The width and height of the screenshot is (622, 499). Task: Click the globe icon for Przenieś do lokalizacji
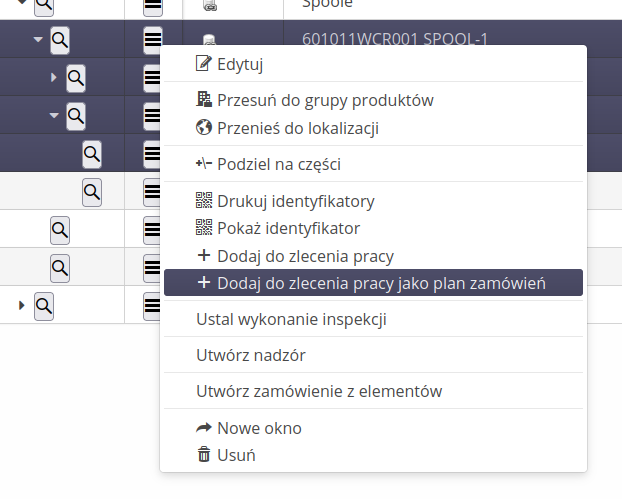204,128
